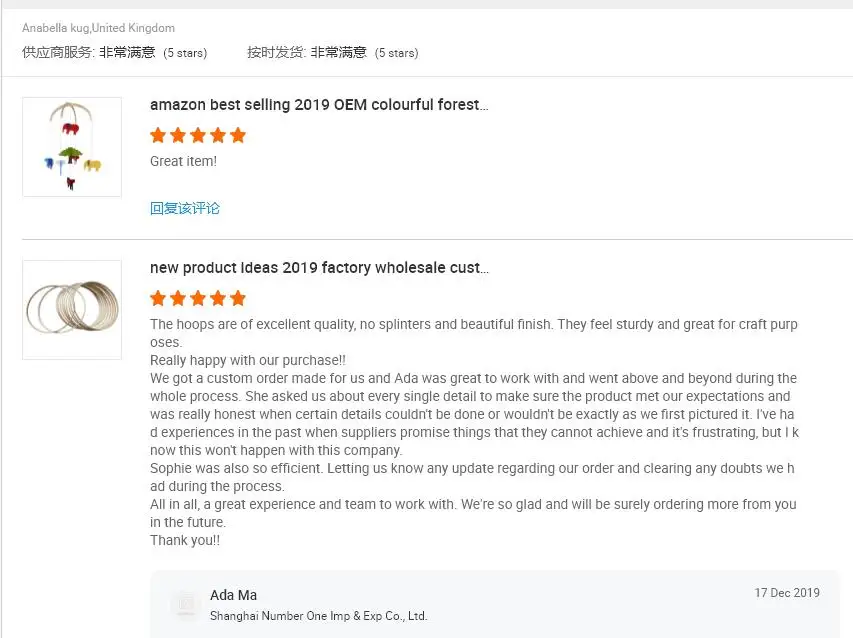The height and width of the screenshot is (638, 853).
Task: Click the 17 Dec 2019 reply date
Action: coord(787,593)
